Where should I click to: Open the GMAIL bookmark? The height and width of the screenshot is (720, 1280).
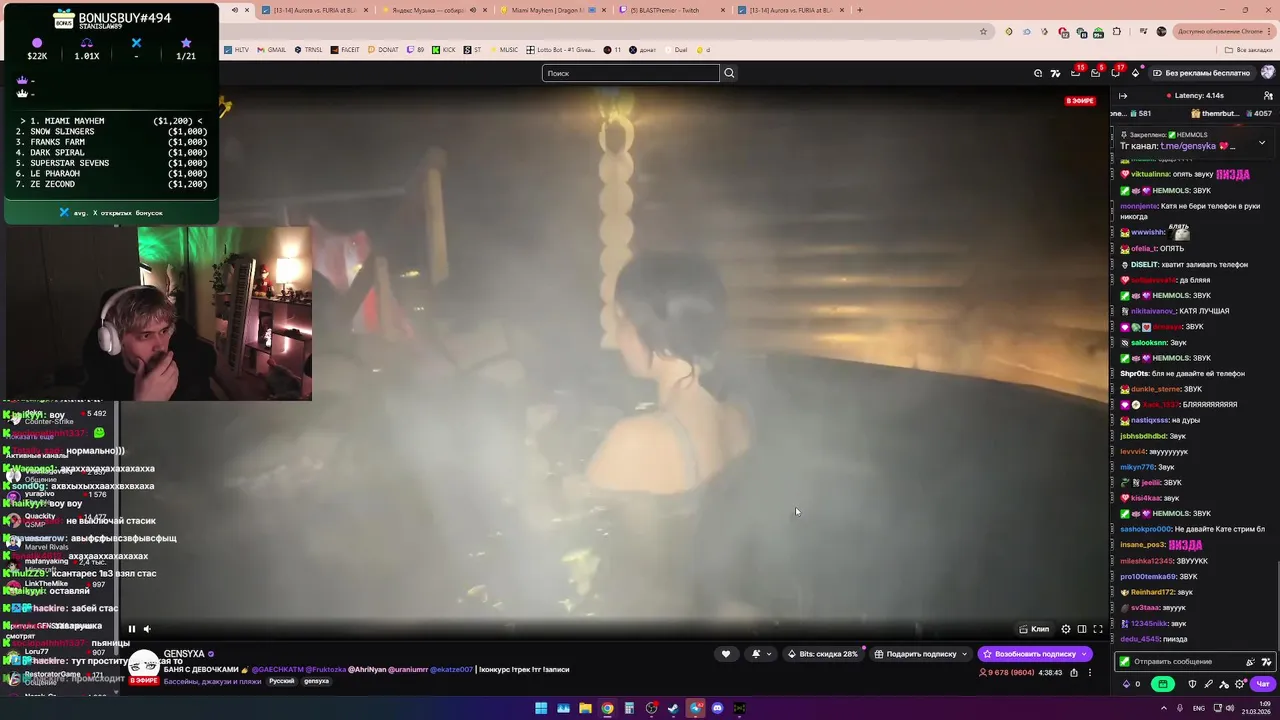coord(271,49)
